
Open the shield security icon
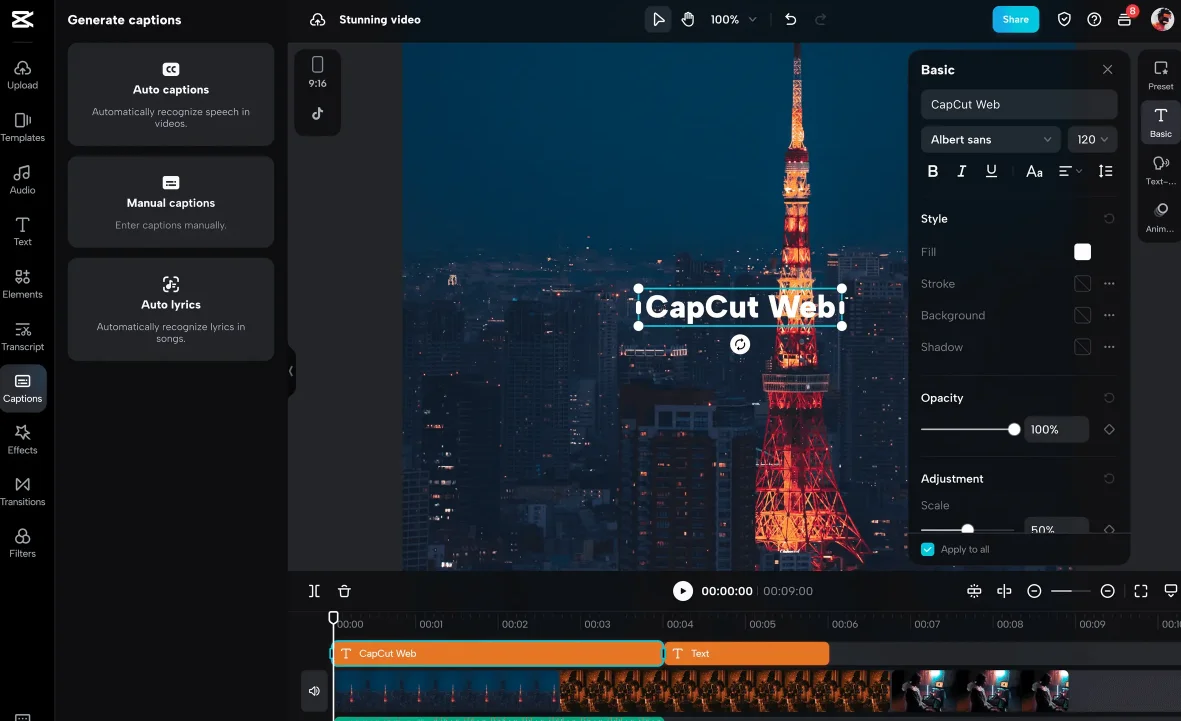coord(1064,20)
